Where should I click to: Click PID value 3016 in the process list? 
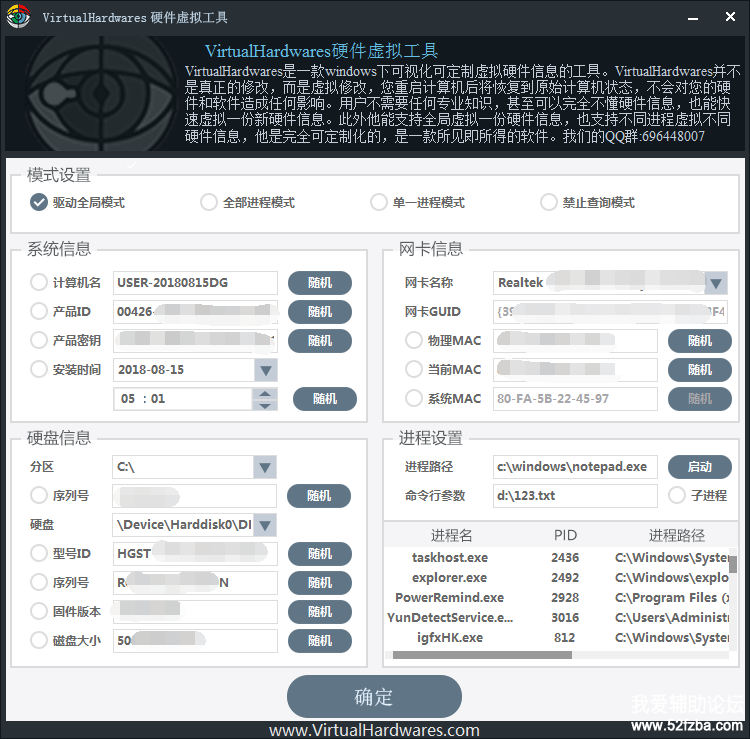click(565, 618)
